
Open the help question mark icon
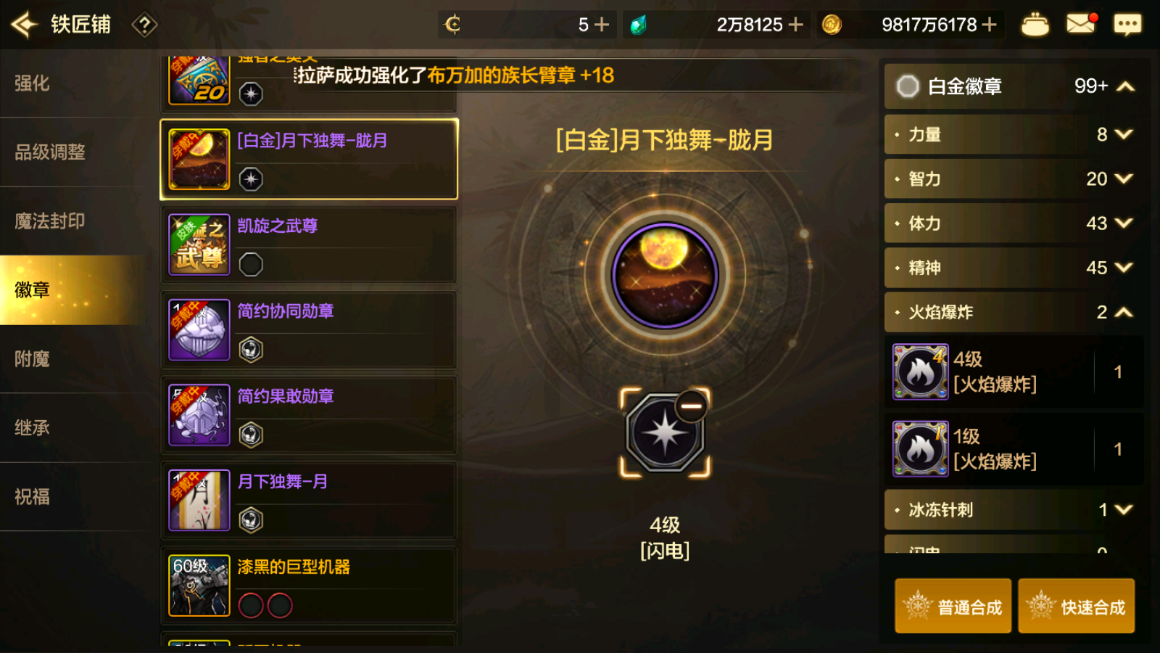tap(144, 25)
